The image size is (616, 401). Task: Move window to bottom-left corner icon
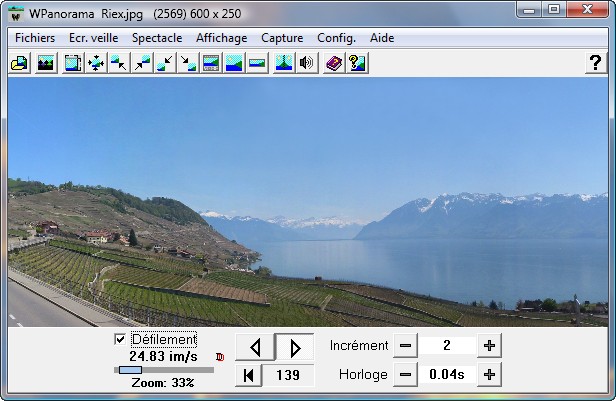pos(165,63)
